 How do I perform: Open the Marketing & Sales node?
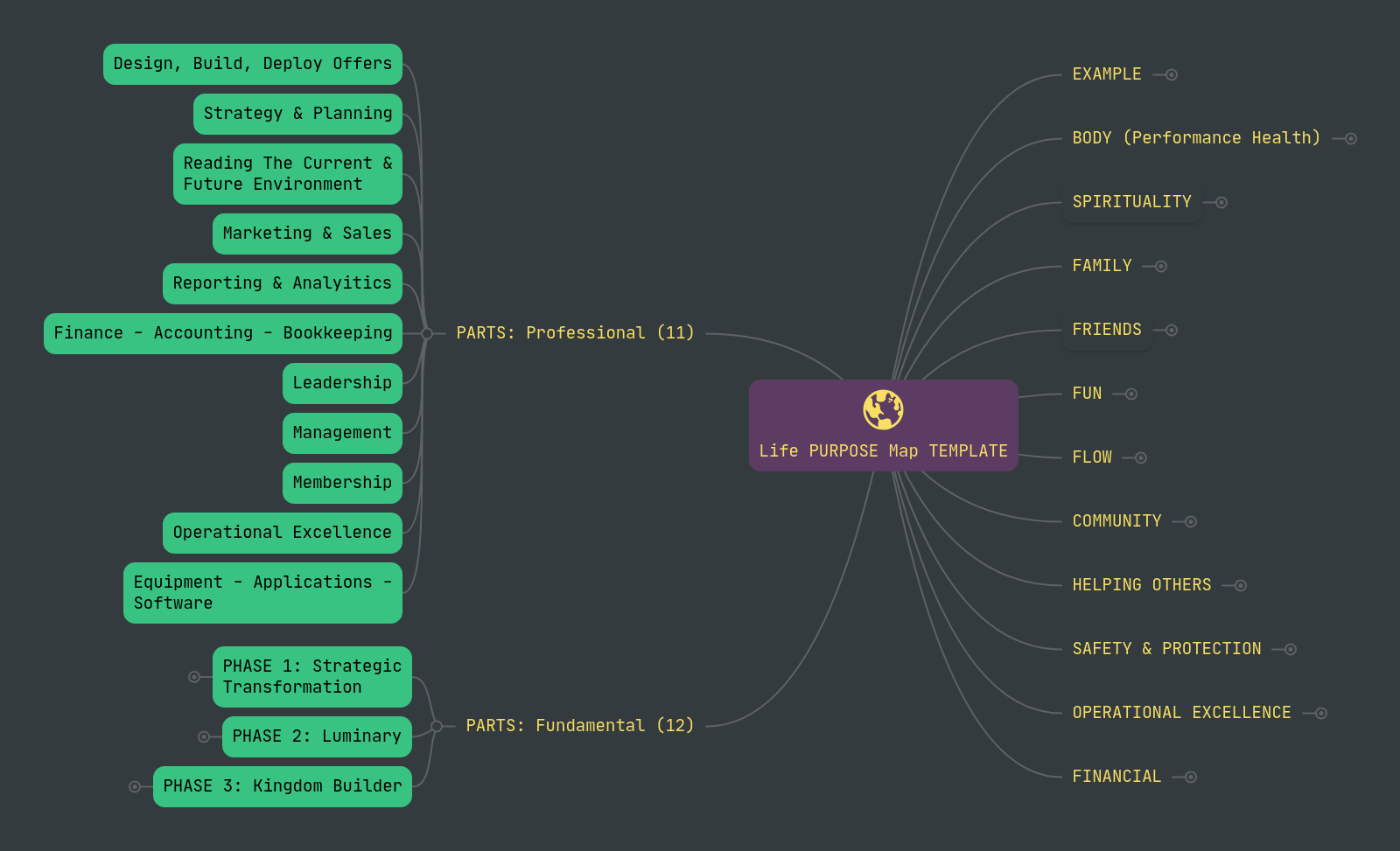click(306, 233)
